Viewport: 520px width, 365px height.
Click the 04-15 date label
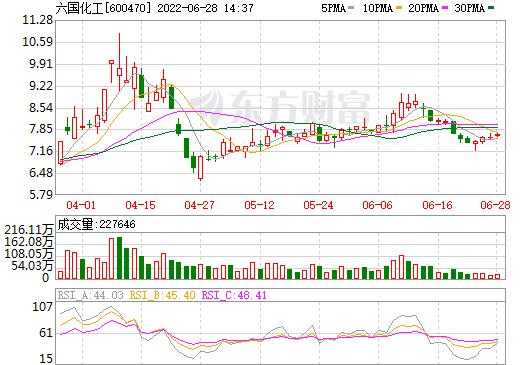pos(140,205)
